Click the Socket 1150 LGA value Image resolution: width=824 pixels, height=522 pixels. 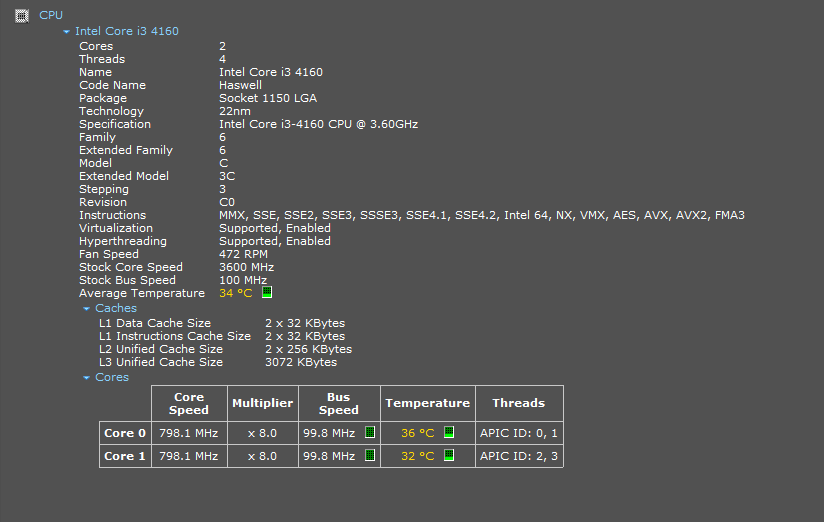pos(268,98)
